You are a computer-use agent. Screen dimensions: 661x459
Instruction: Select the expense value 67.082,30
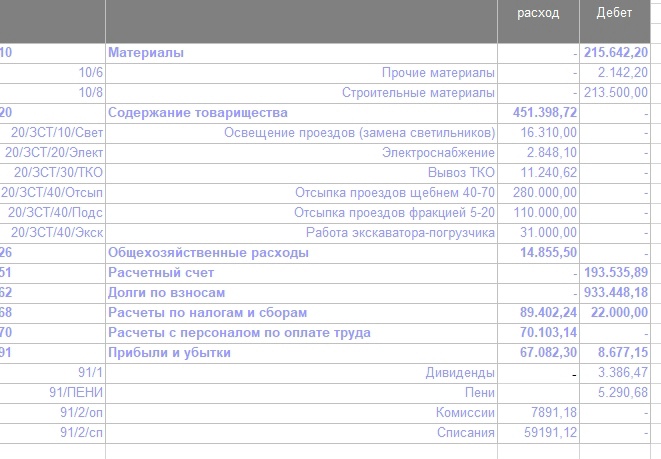click(x=548, y=352)
